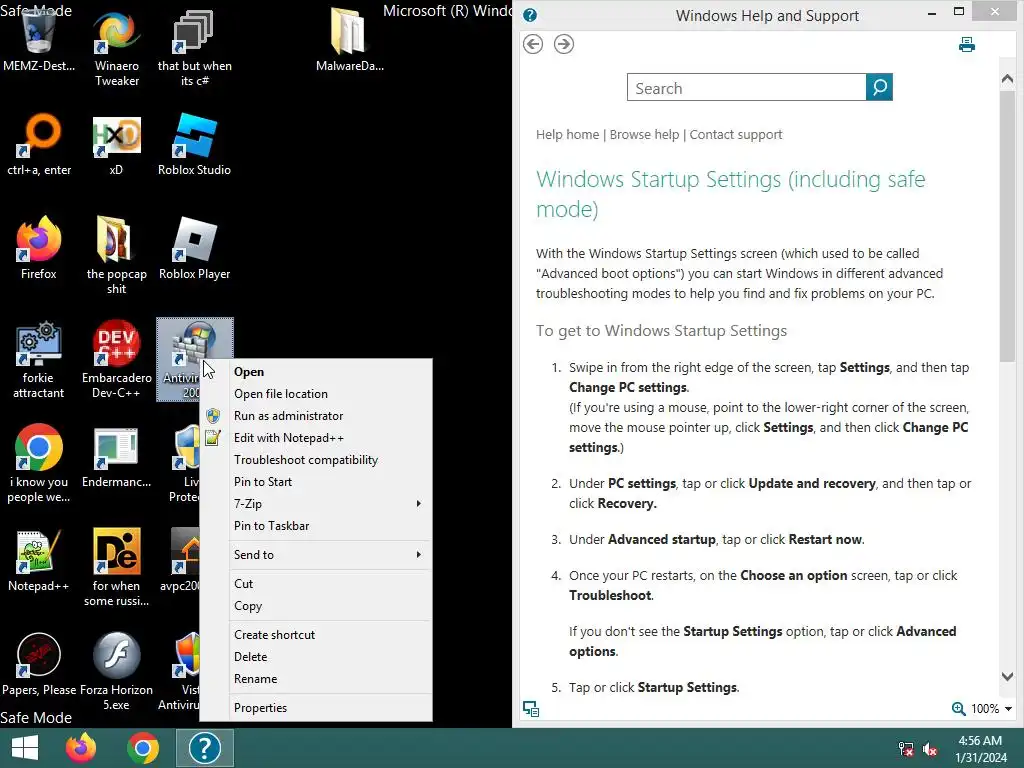Click the network tray icon
The image size is (1024, 768).
pos(906,750)
